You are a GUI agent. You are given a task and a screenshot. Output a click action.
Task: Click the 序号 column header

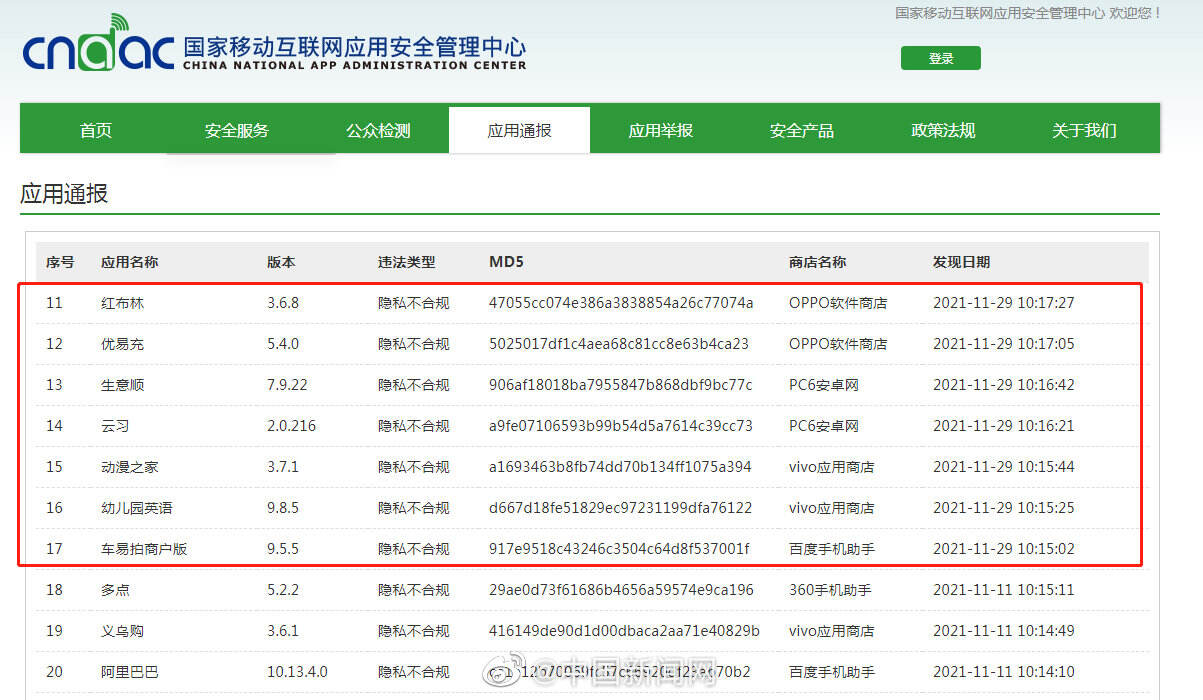coord(60,262)
